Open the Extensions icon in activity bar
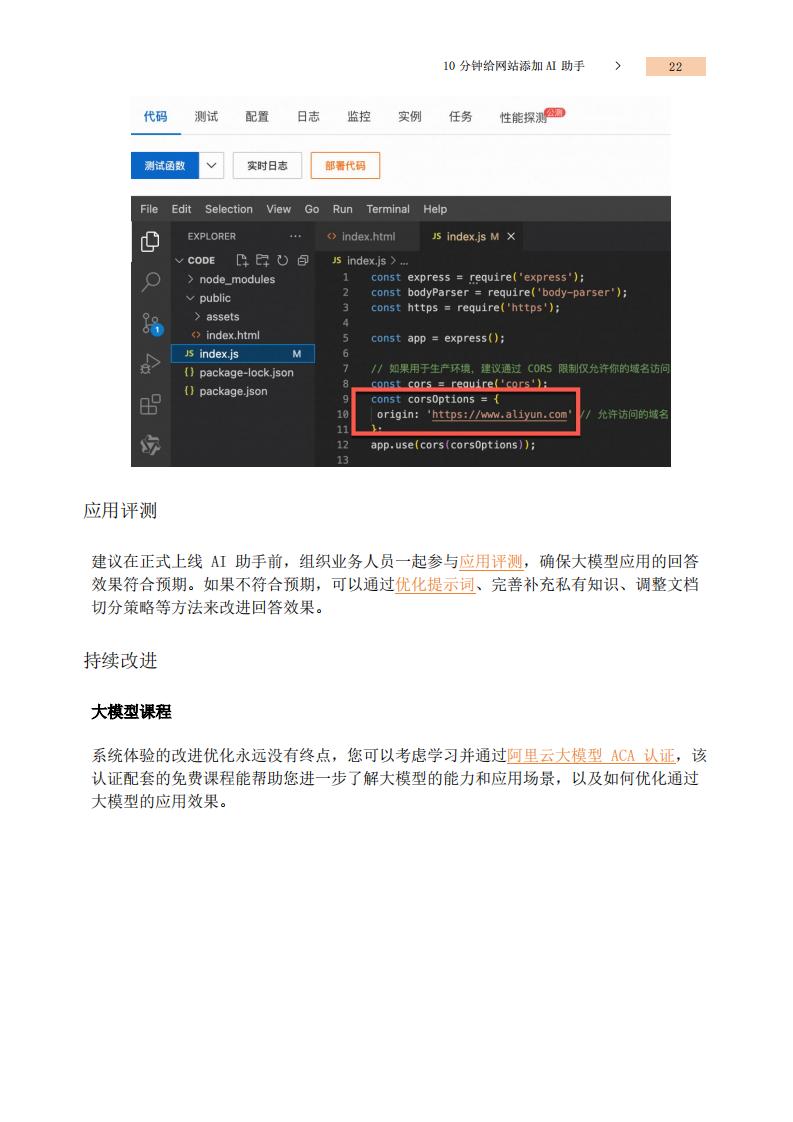Viewport: 793px width, 1122px height. (x=150, y=405)
